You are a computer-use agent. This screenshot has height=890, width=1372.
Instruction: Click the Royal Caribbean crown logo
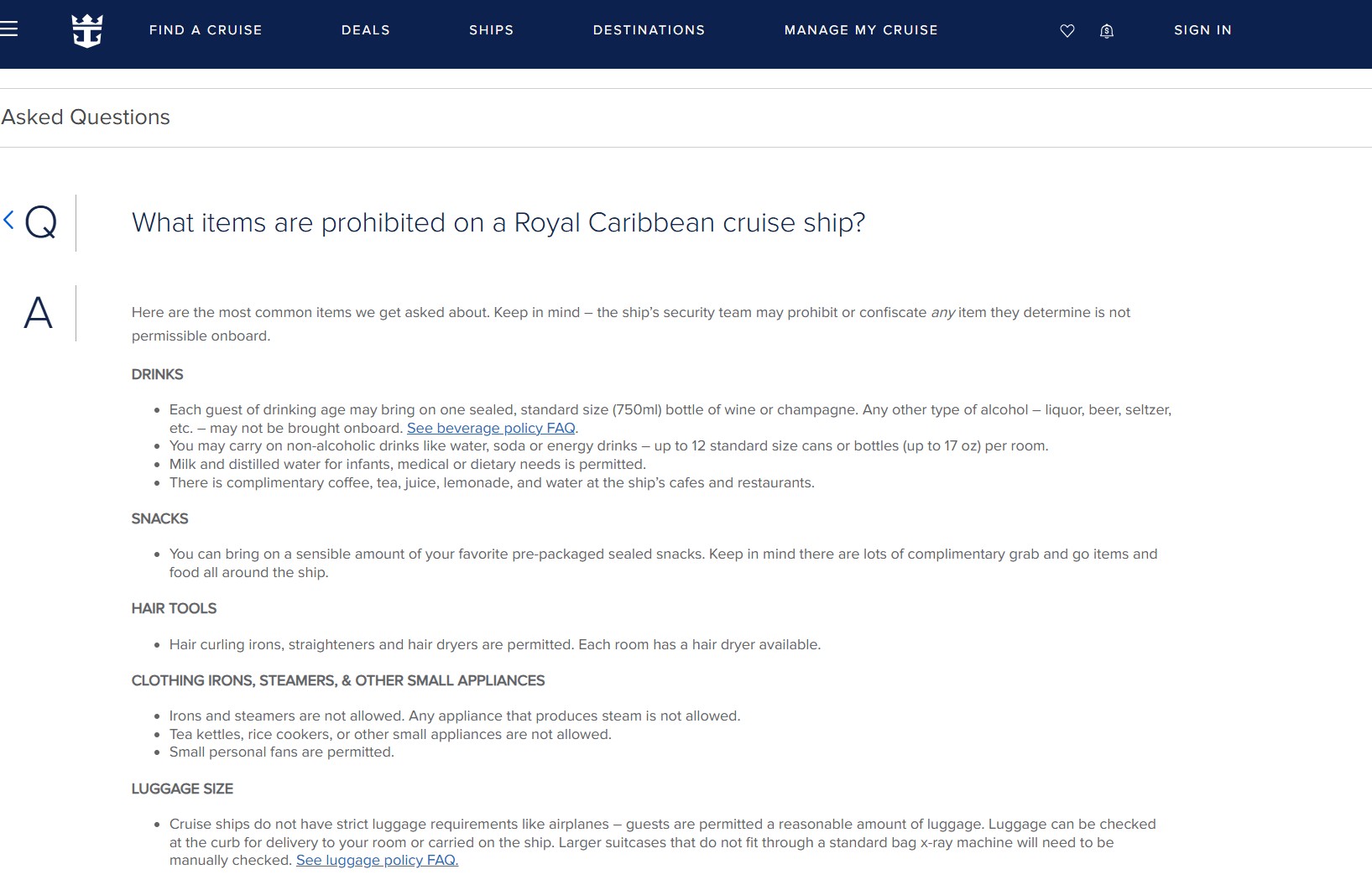pyautogui.click(x=87, y=30)
